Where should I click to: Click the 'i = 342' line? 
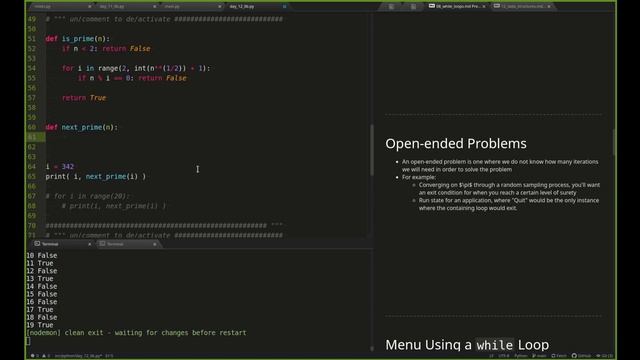[60, 167]
